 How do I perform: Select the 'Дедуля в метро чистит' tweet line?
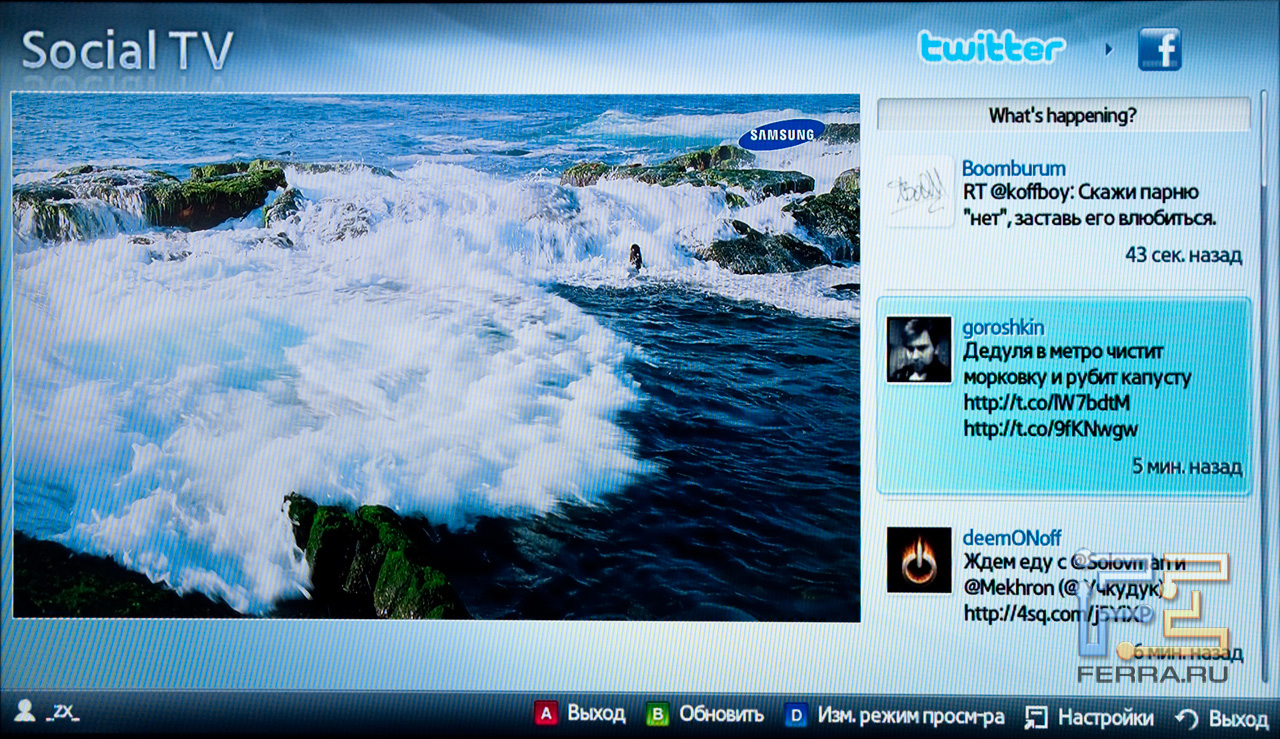(1063, 352)
